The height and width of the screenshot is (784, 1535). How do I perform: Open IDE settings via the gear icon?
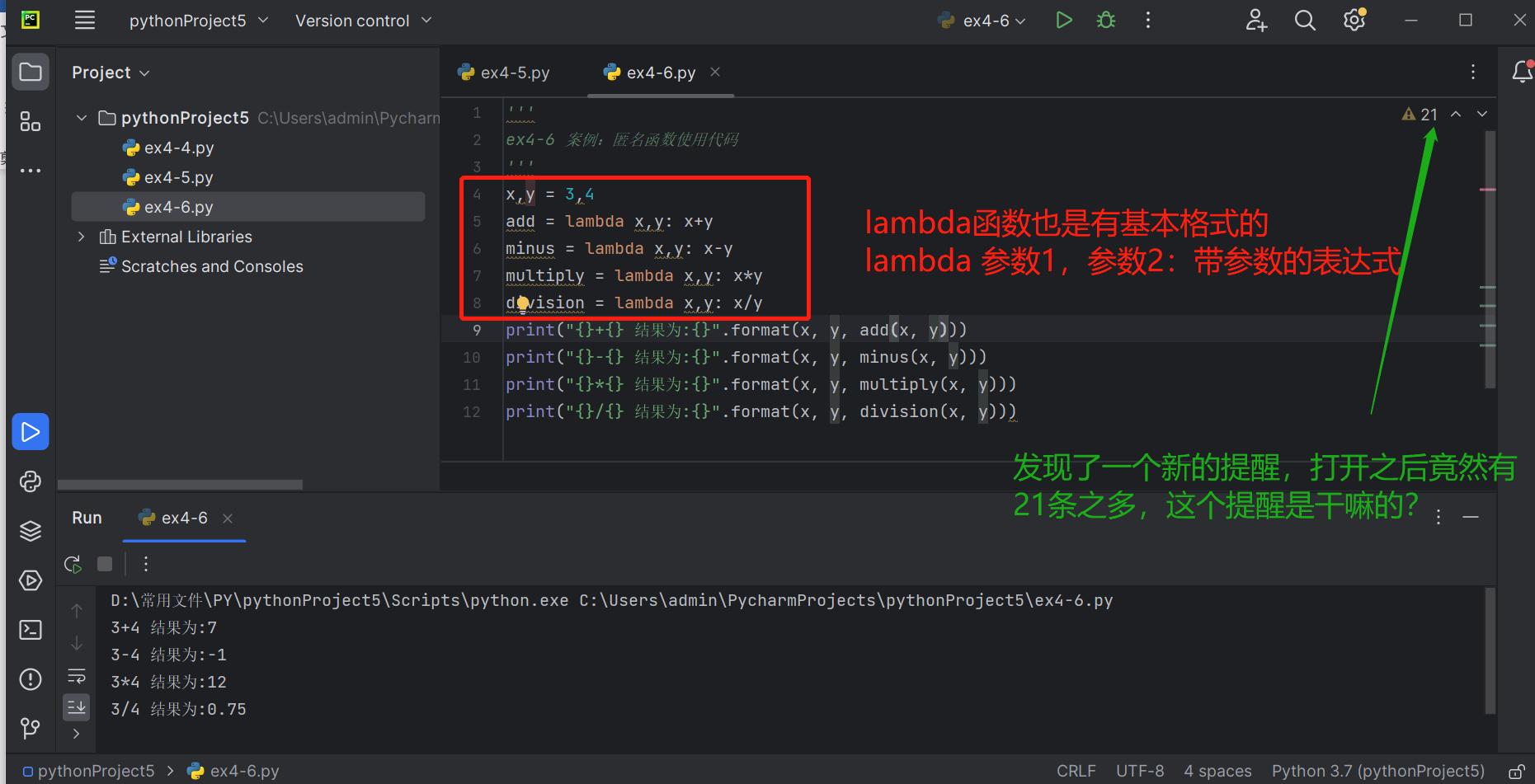click(x=1354, y=20)
